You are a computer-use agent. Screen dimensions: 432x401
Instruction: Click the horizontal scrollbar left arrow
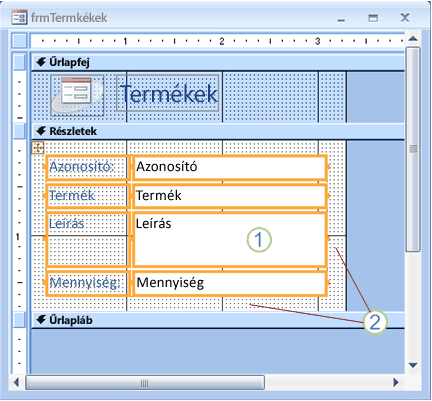pos(16,382)
